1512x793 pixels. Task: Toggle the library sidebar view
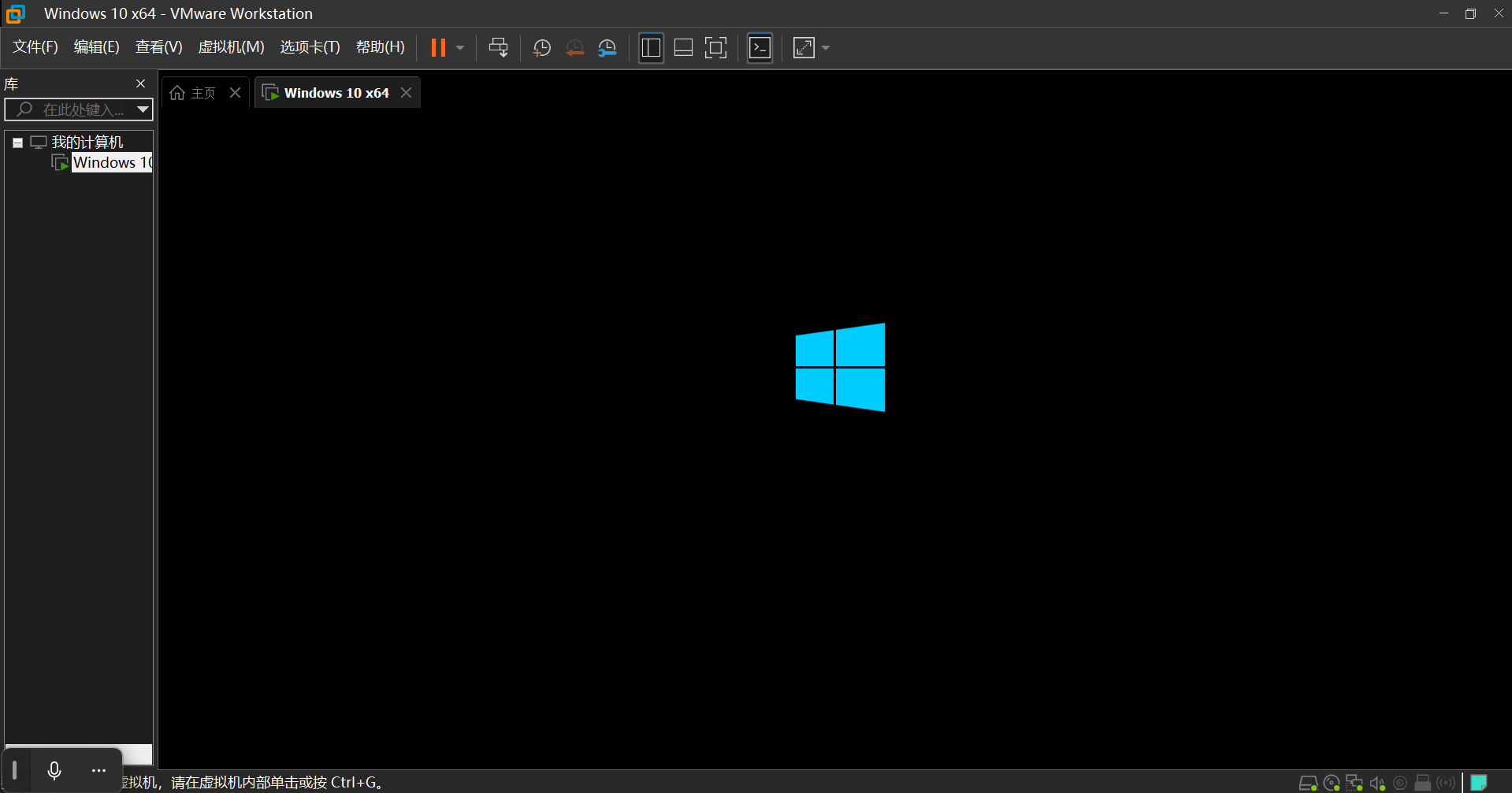point(651,48)
